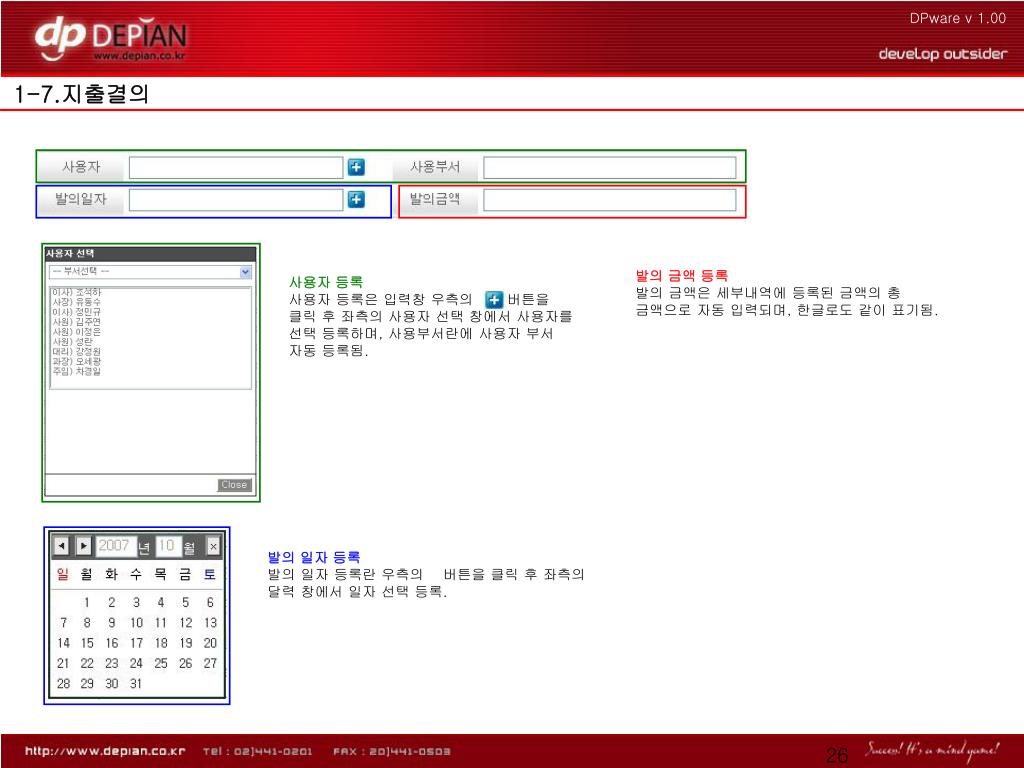Image resolution: width=1024 pixels, height=768 pixels.
Task: Select user 주임) 차경일 from list
Action: 76,371
